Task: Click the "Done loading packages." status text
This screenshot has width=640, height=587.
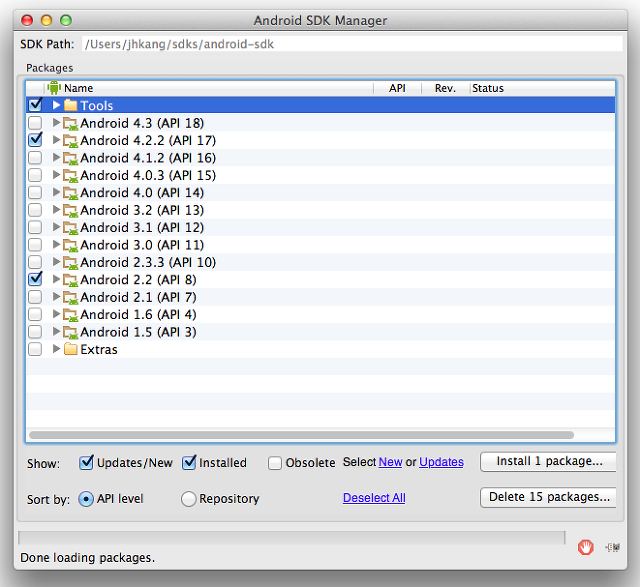Action: (87, 558)
